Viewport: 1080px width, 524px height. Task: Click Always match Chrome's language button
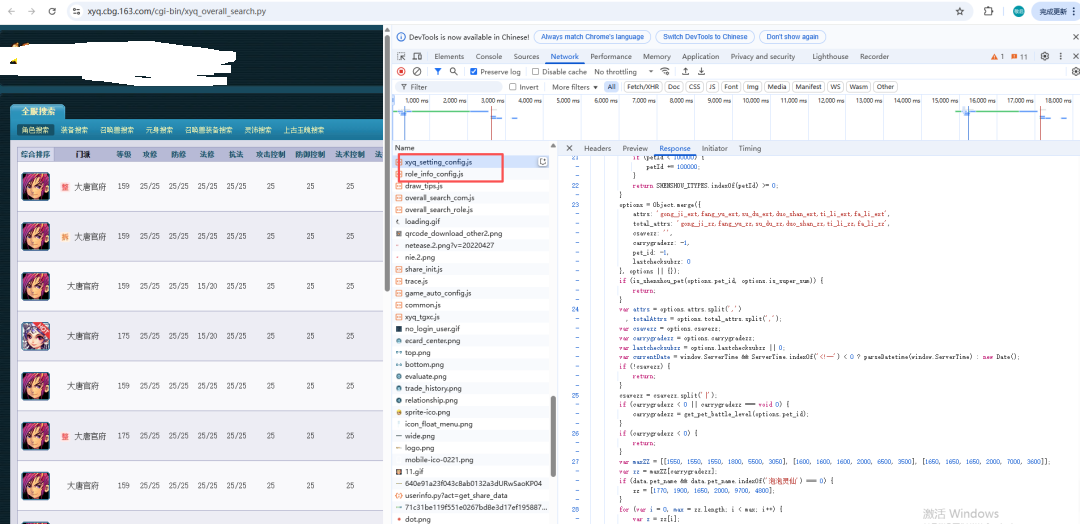[x=592, y=36]
